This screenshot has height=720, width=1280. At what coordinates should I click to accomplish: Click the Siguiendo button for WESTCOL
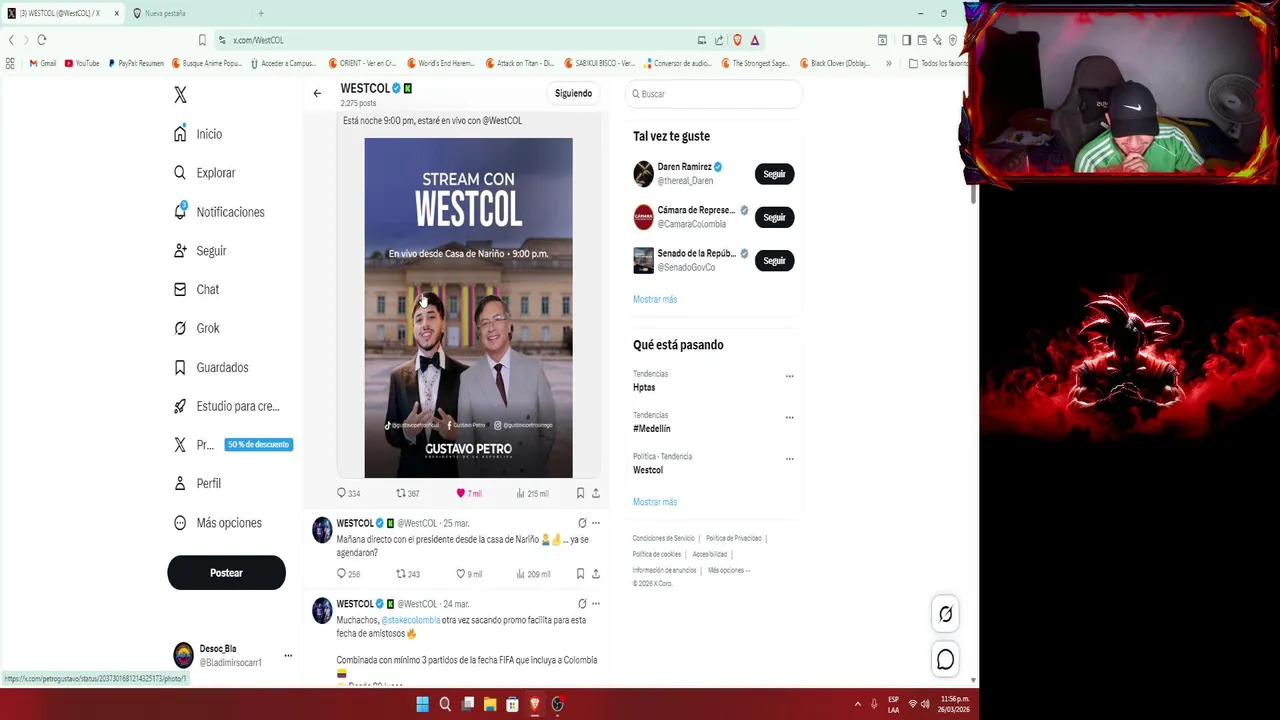[573, 93]
